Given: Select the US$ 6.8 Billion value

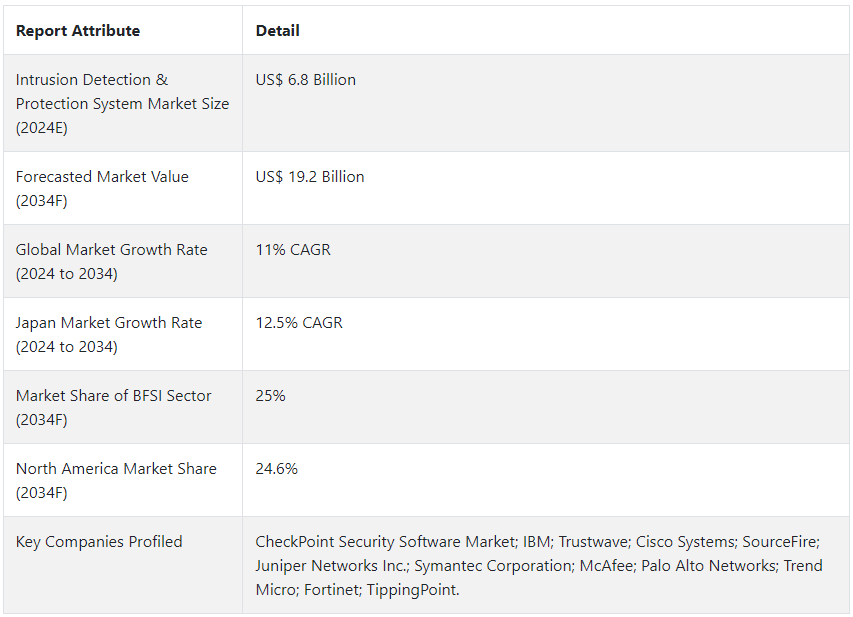Looking at the screenshot, I should point(306,80).
